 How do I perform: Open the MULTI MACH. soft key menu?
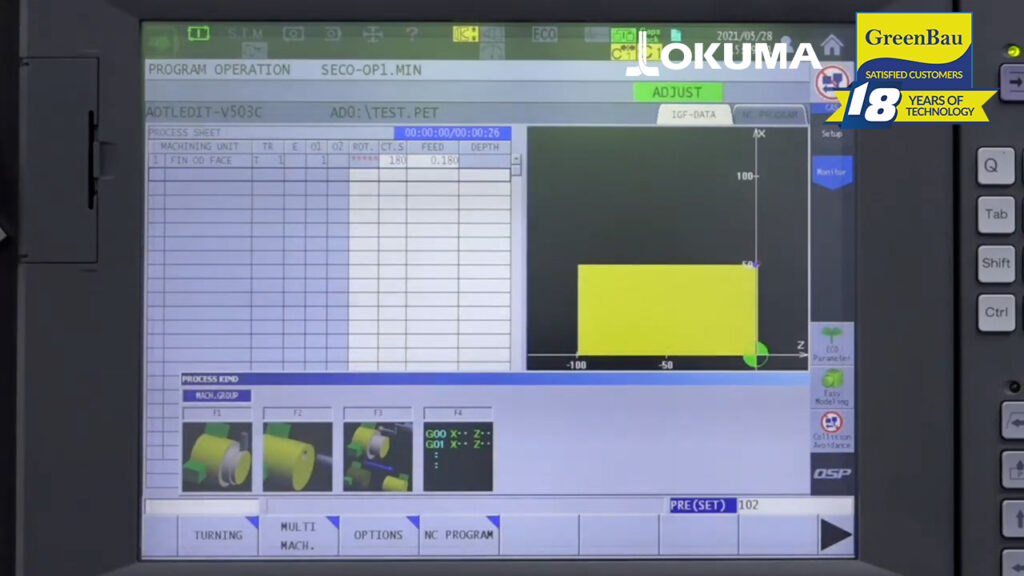tap(297, 535)
